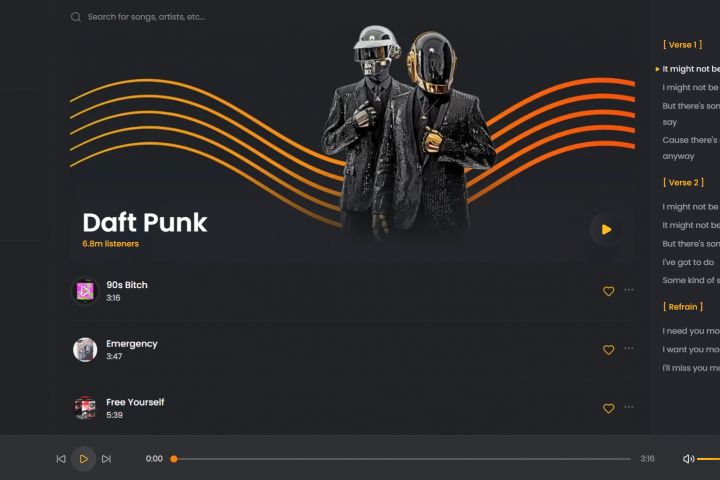Screen dimensions: 720x480
Task: Jump to the Refrain lyrics heading
Action: click(683, 307)
